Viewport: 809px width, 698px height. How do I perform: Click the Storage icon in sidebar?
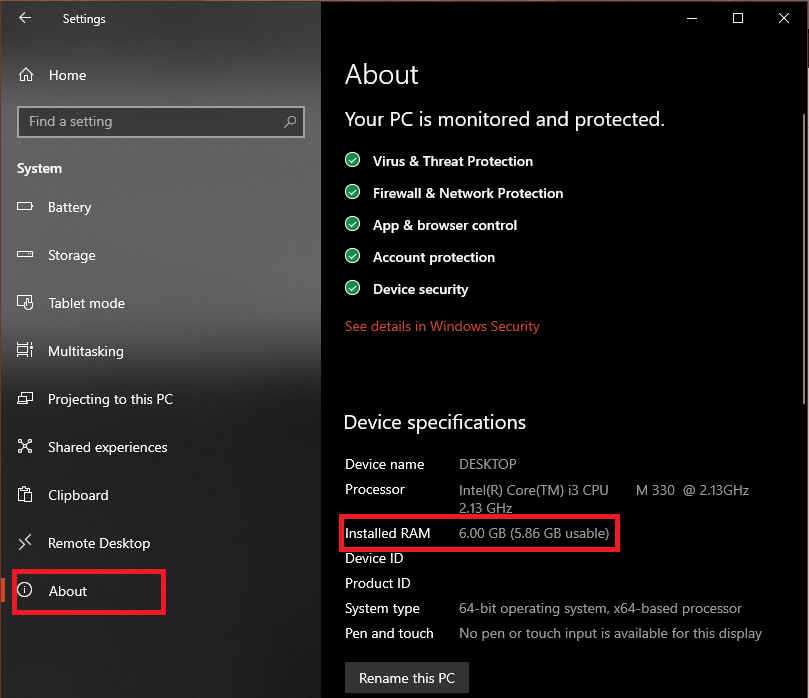pos(27,255)
